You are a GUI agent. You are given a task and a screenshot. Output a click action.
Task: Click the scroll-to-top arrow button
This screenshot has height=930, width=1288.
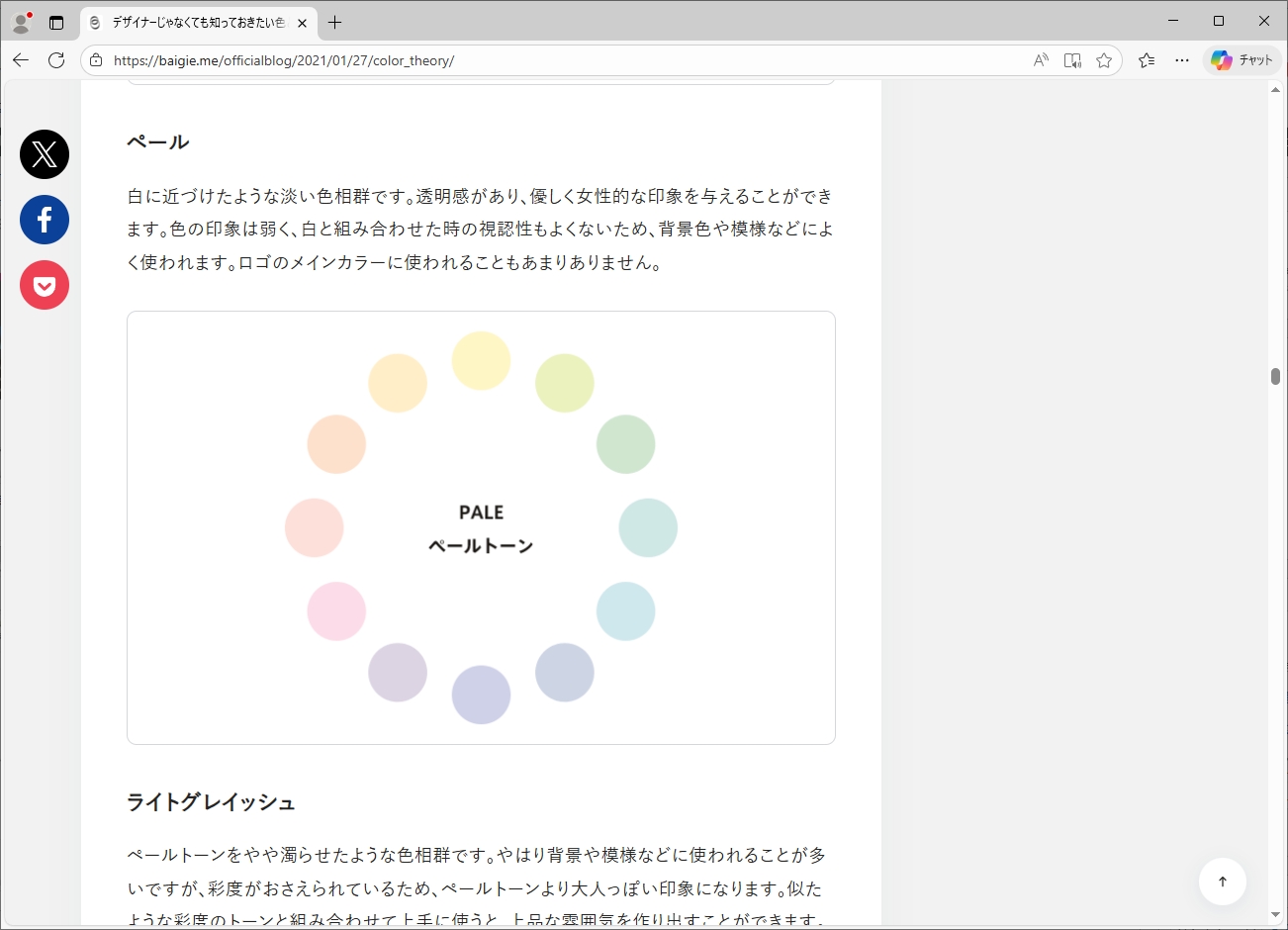[1222, 882]
